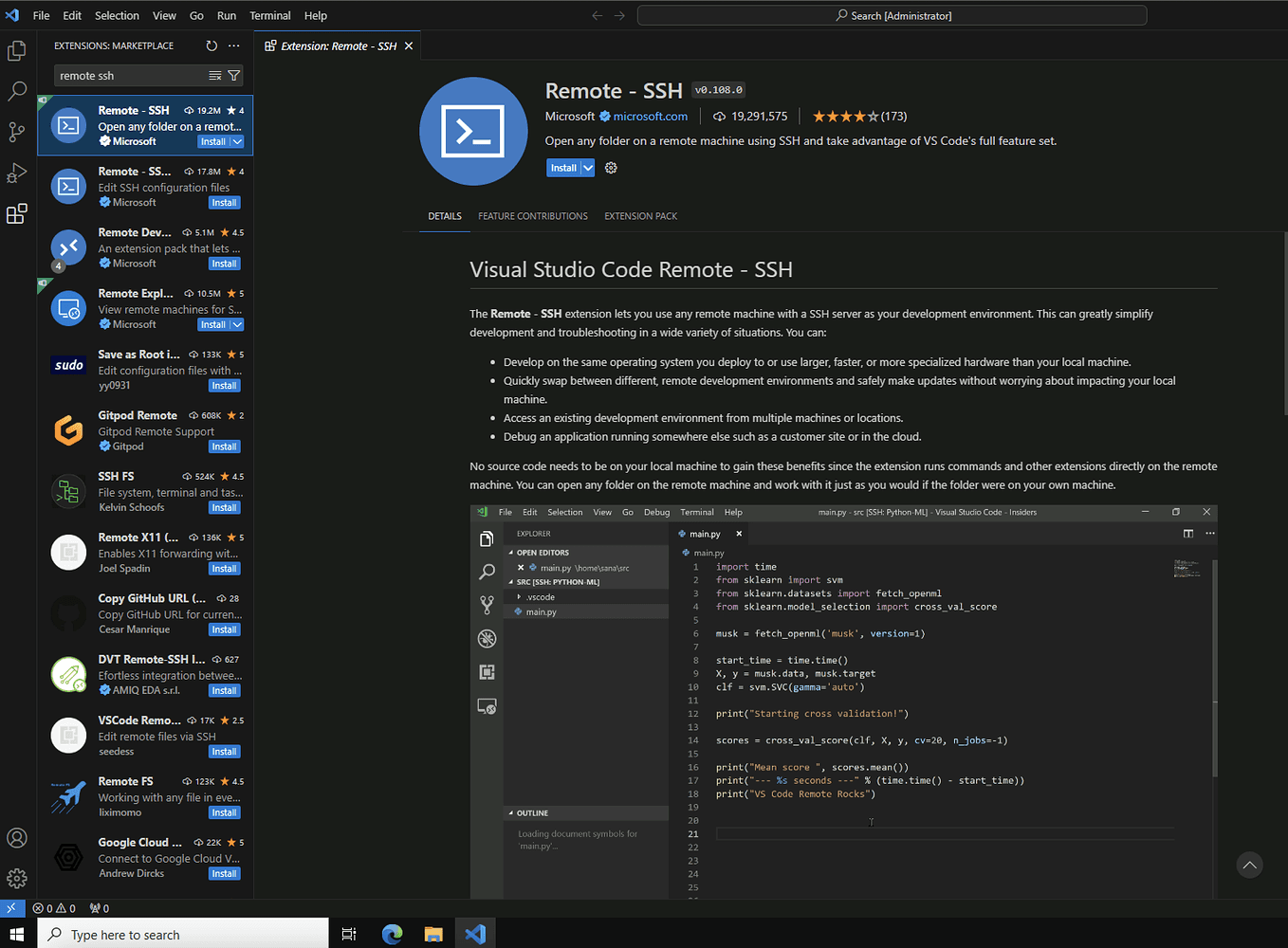
Task: Refresh the extensions marketplace list
Action: 212,46
